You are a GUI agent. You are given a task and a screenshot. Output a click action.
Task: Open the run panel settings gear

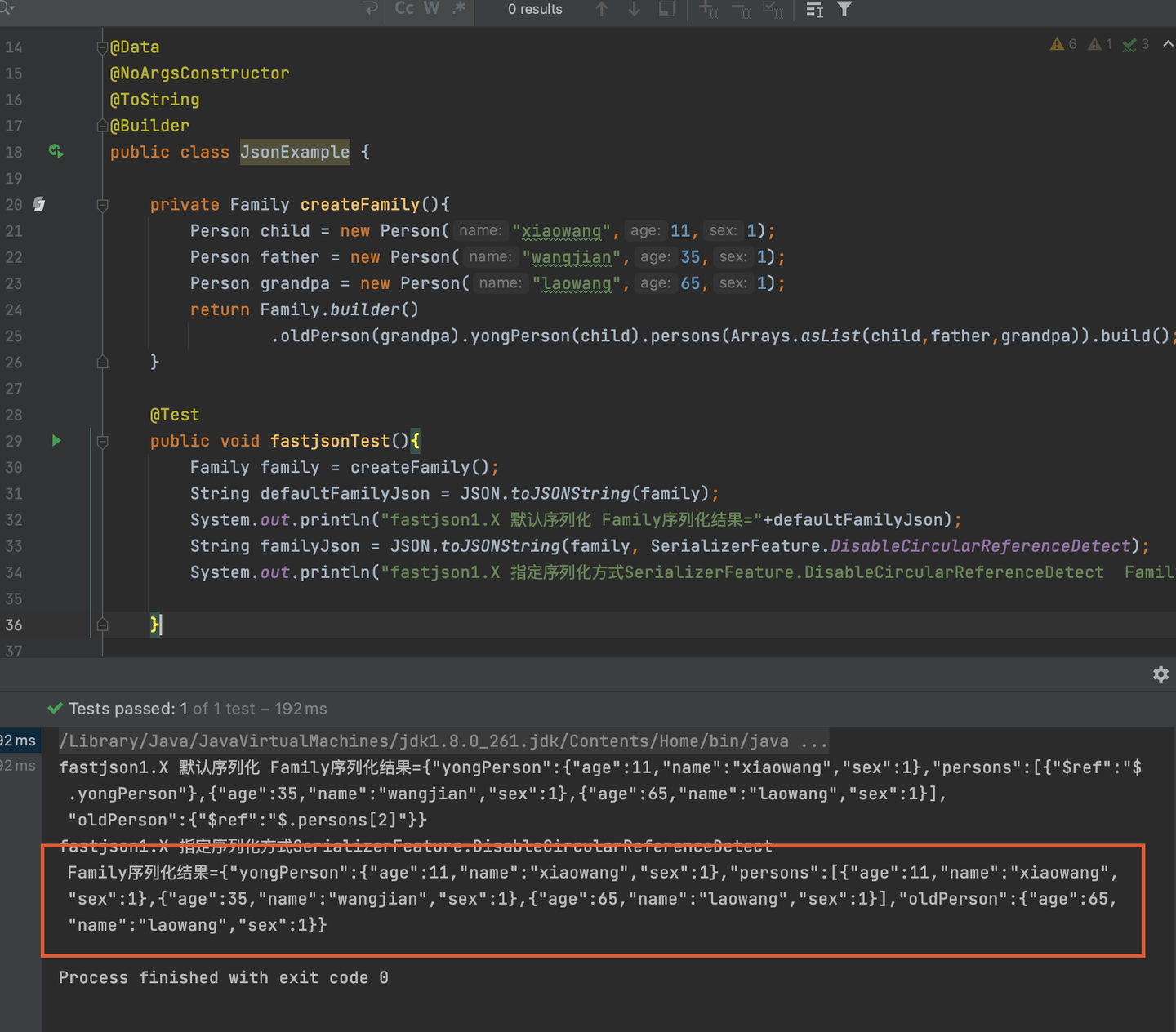tap(1160, 674)
